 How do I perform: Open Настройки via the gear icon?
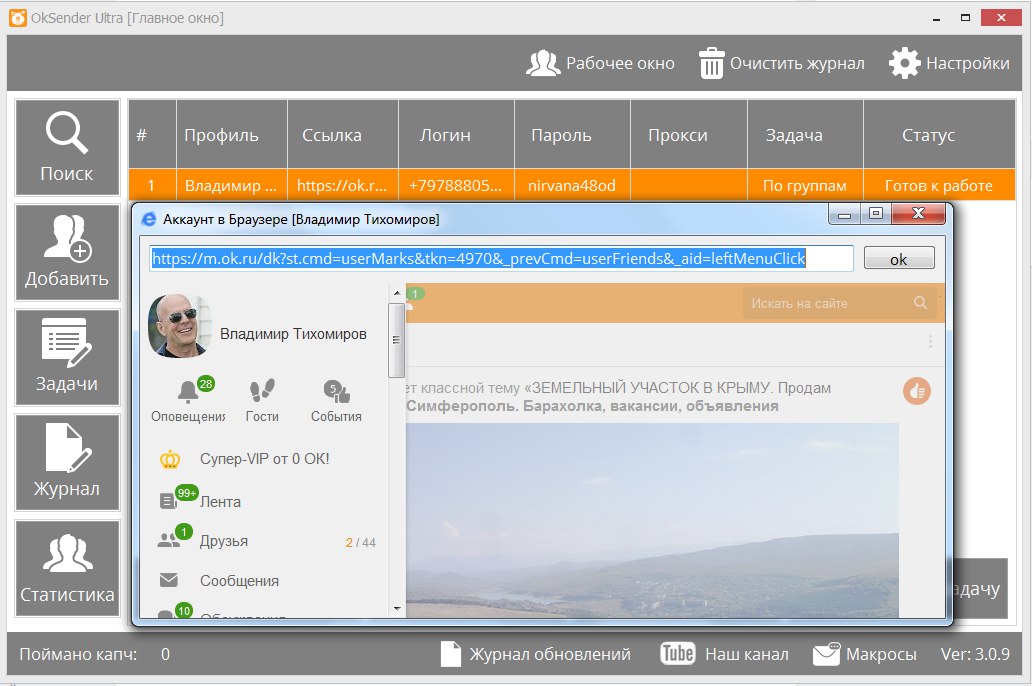(x=903, y=62)
